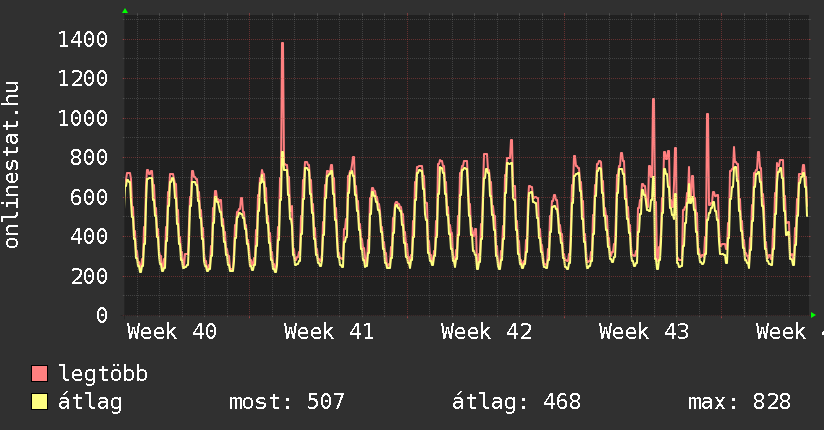Click the 1000 y-axis value

point(84,118)
